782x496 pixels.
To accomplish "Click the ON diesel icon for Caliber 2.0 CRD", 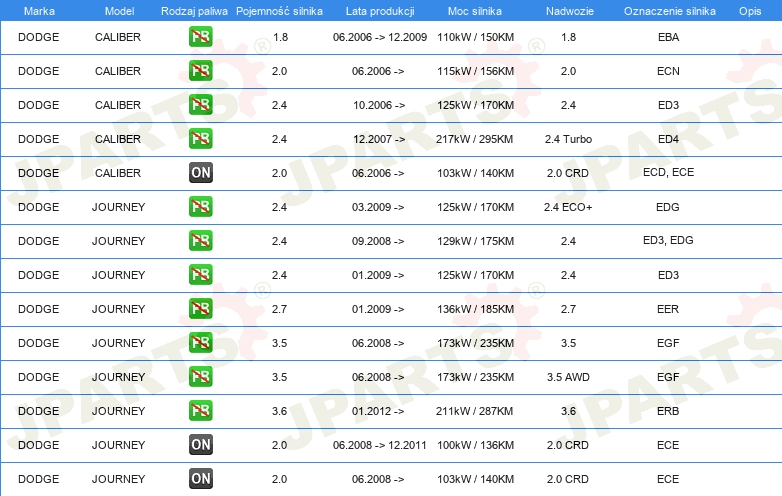I will click(x=200, y=172).
